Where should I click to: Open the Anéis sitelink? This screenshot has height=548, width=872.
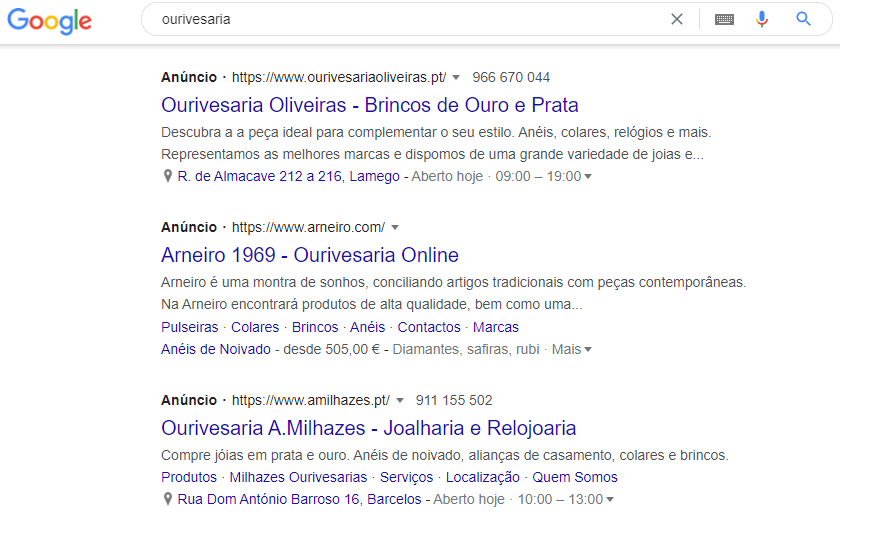[x=368, y=327]
